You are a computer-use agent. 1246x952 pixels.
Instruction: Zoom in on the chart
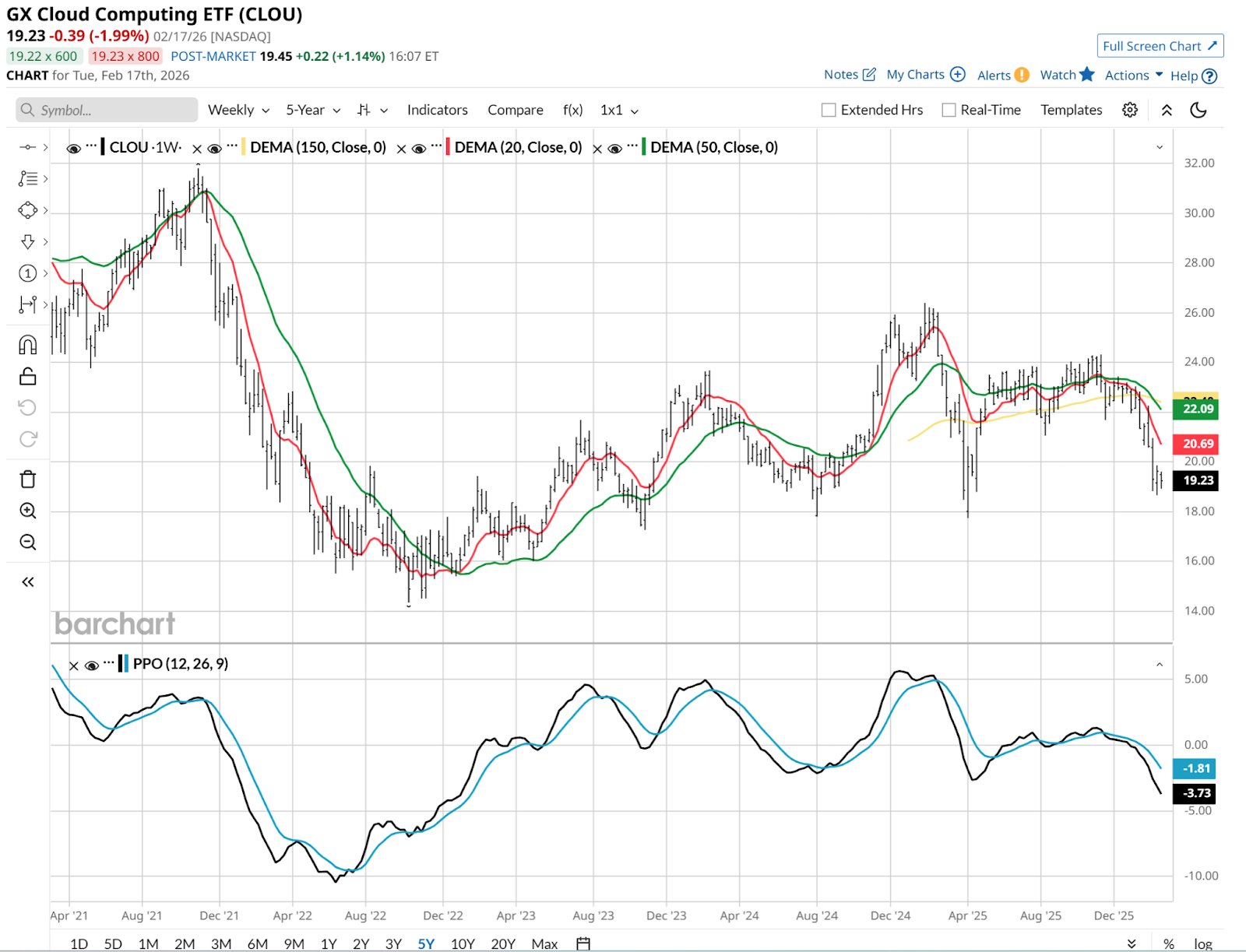(27, 511)
